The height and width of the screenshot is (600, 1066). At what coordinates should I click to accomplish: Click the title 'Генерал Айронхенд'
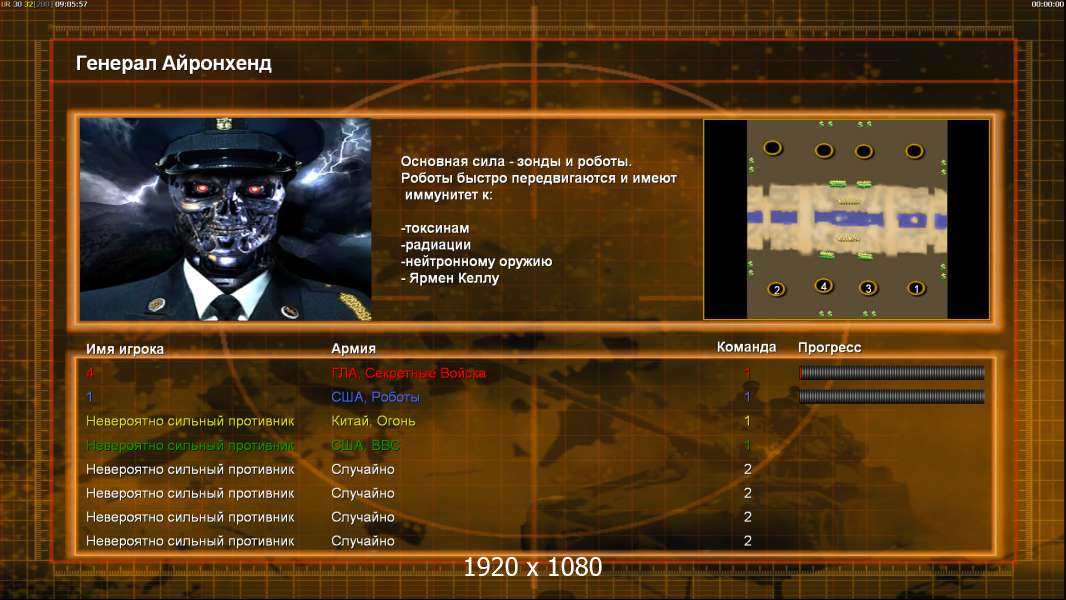pos(173,63)
